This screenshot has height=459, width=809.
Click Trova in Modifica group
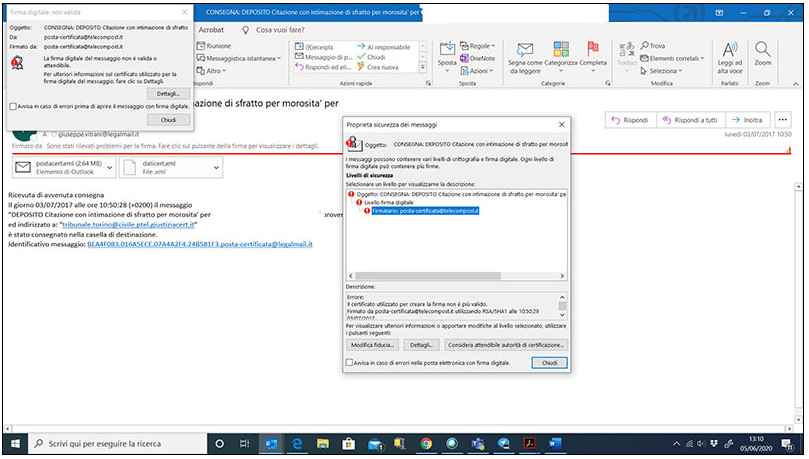click(x=653, y=46)
